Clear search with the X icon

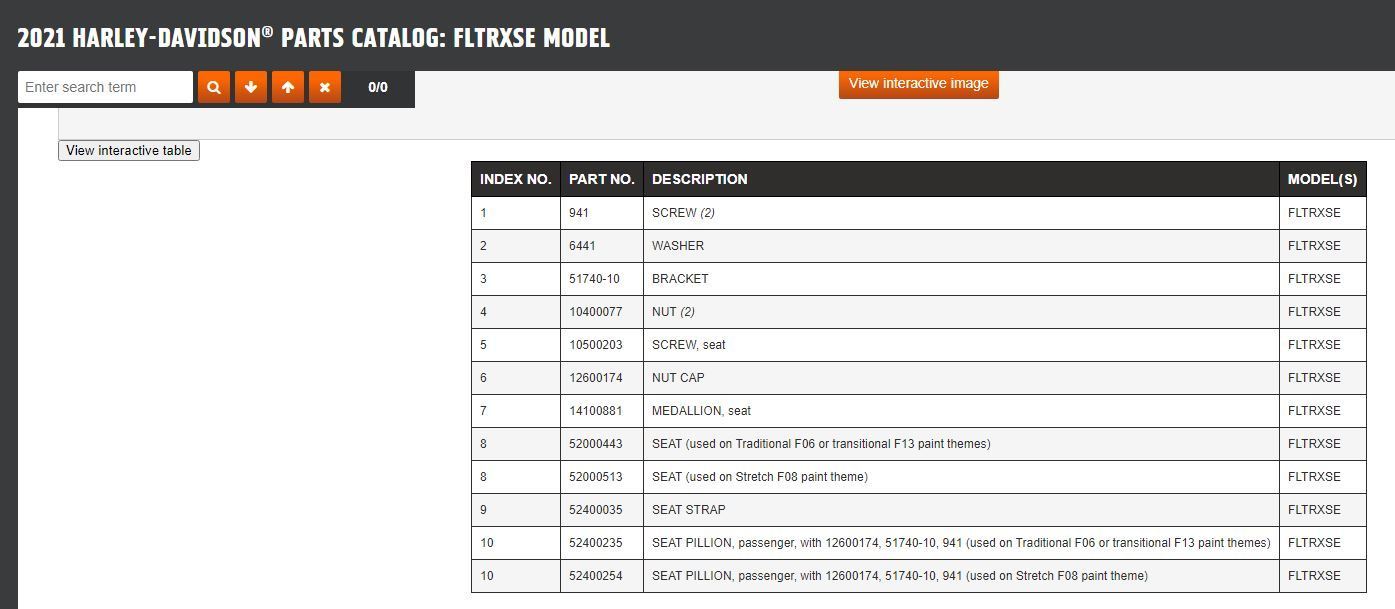coord(324,87)
